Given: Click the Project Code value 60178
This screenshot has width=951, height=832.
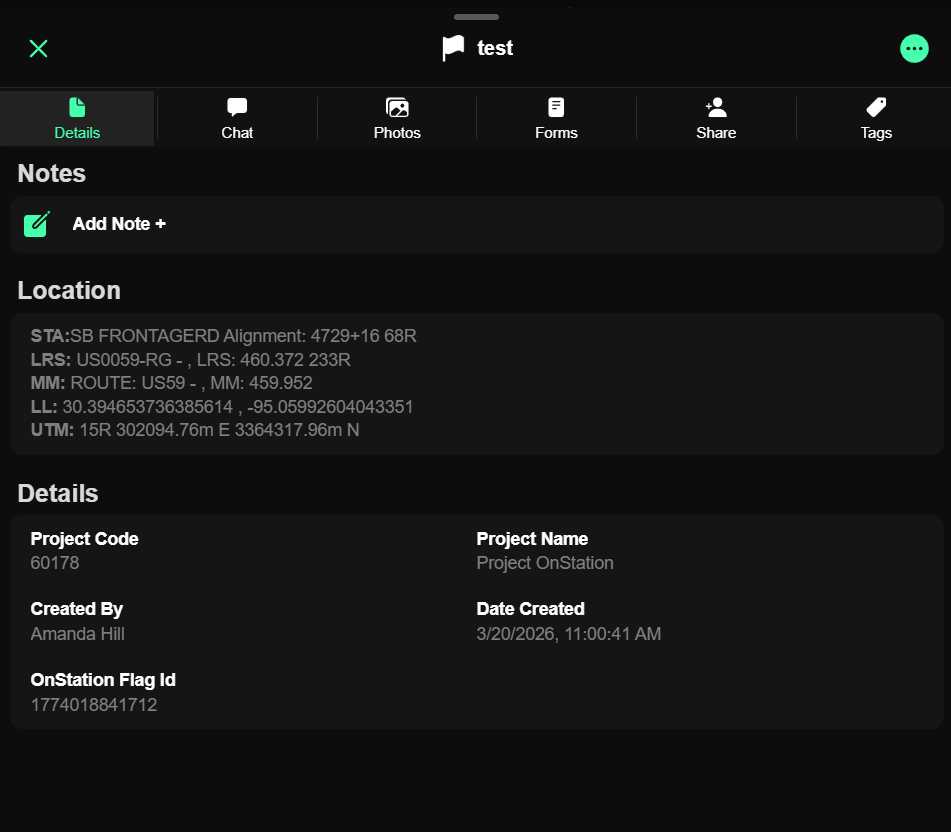Looking at the screenshot, I should (55, 563).
